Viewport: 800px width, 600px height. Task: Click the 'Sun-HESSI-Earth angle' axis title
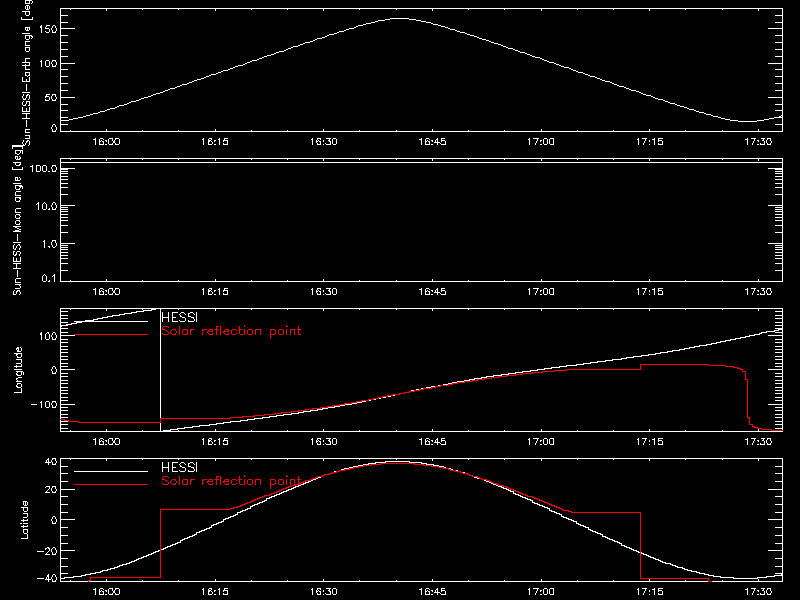pyautogui.click(x=27, y=71)
